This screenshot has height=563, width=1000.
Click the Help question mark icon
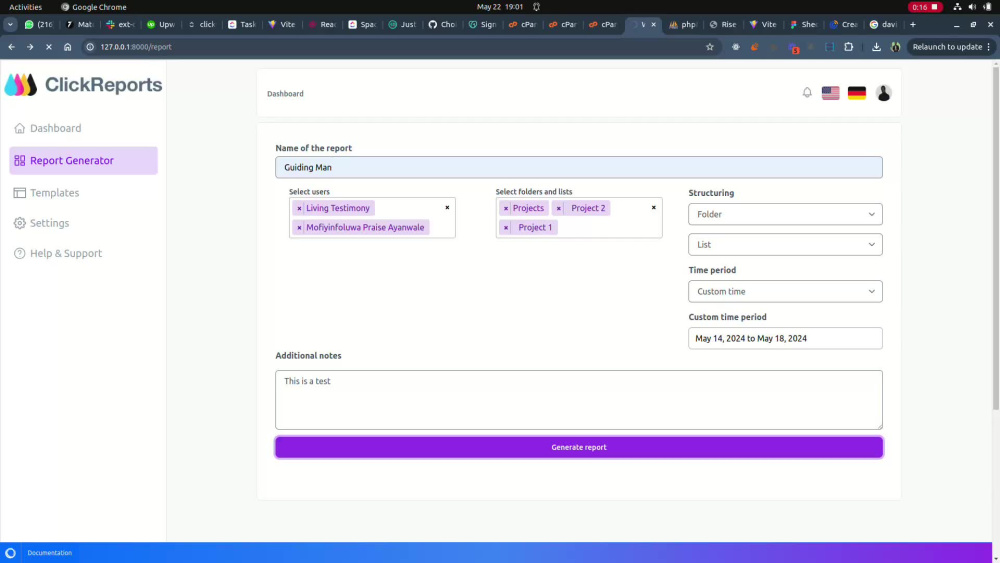pos(20,253)
